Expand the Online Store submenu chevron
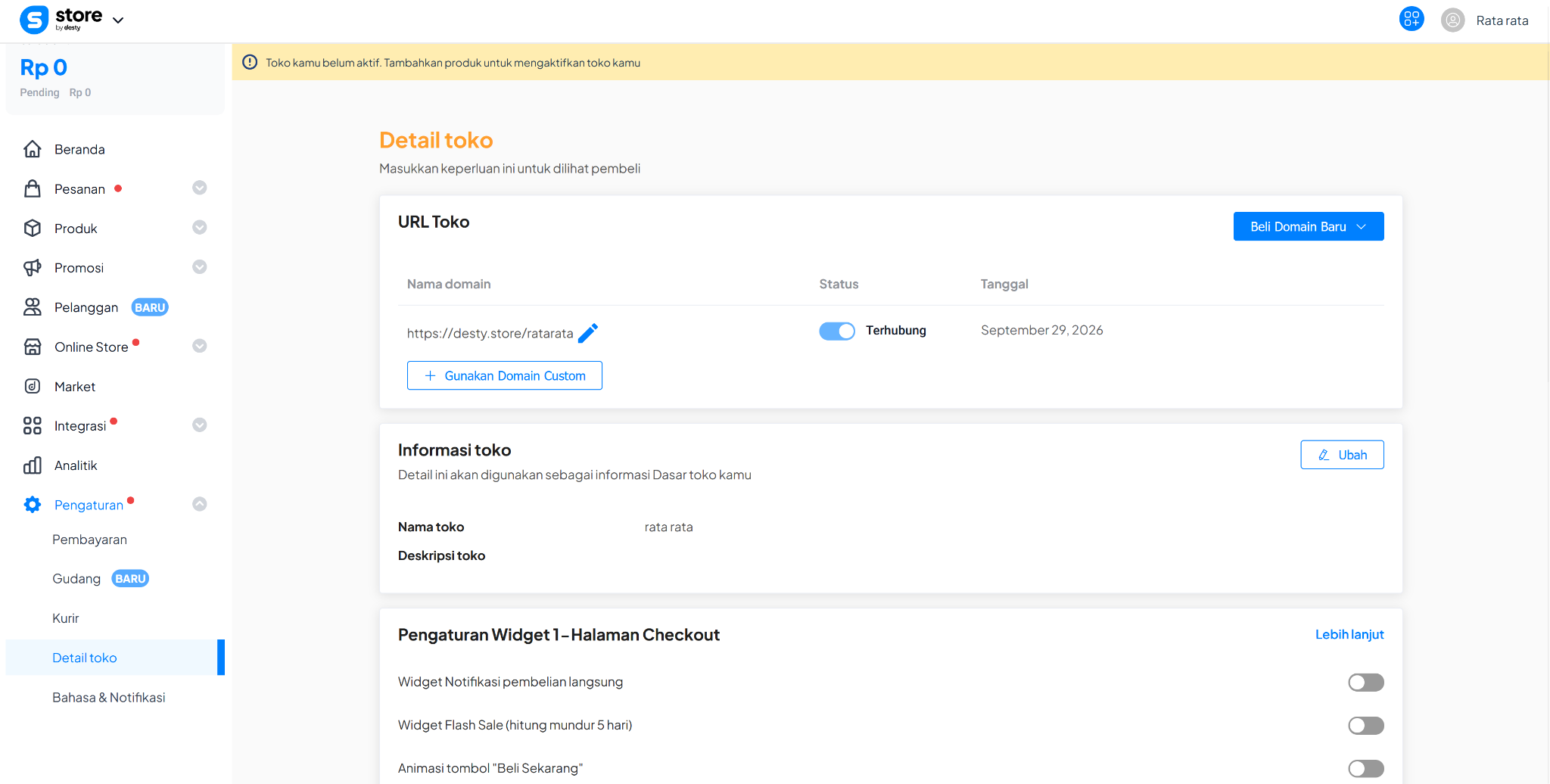The width and height of the screenshot is (1550, 784). [200, 346]
